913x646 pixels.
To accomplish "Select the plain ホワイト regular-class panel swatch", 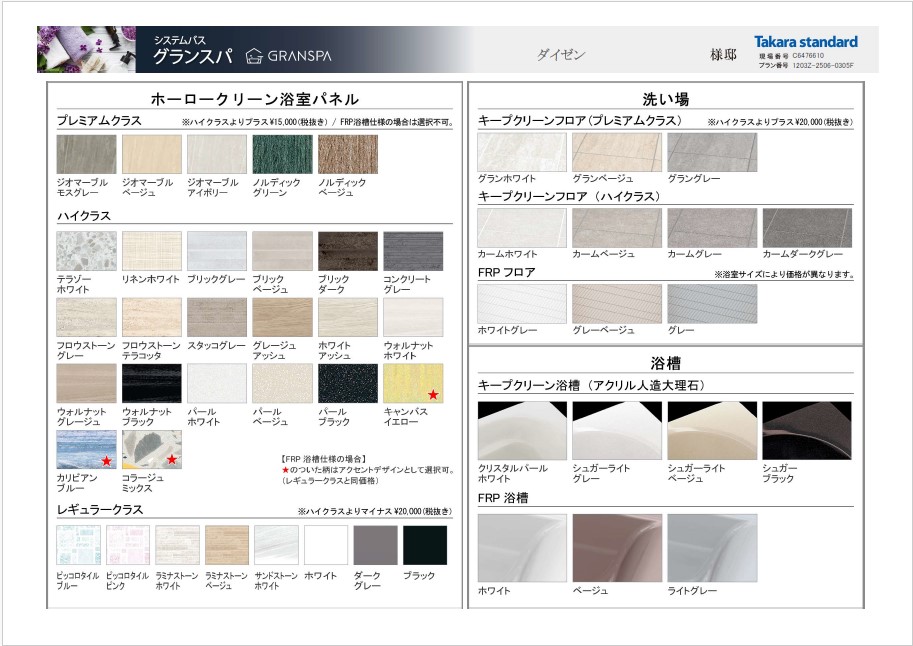I will coord(326,545).
